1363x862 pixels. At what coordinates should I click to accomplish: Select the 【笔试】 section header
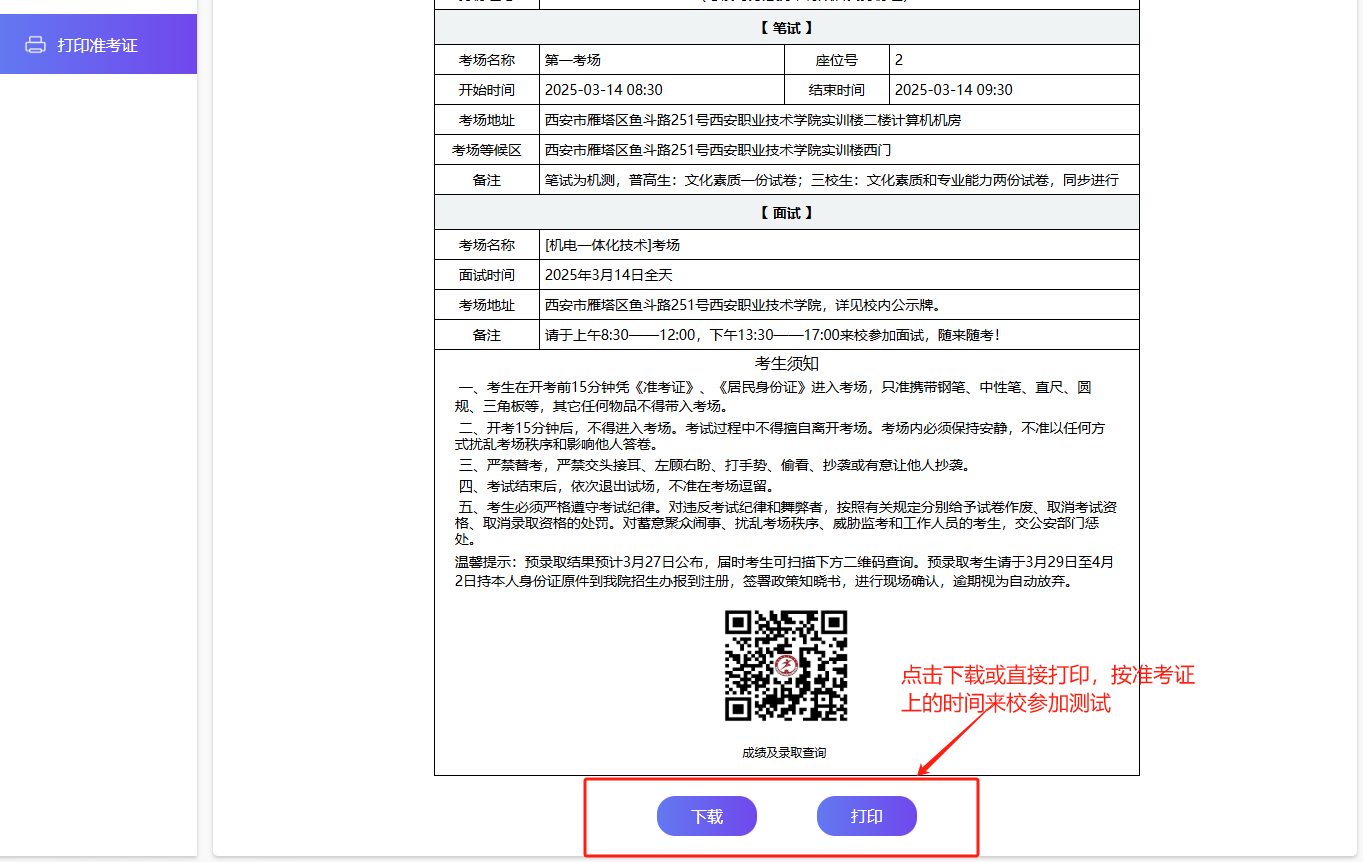point(786,28)
